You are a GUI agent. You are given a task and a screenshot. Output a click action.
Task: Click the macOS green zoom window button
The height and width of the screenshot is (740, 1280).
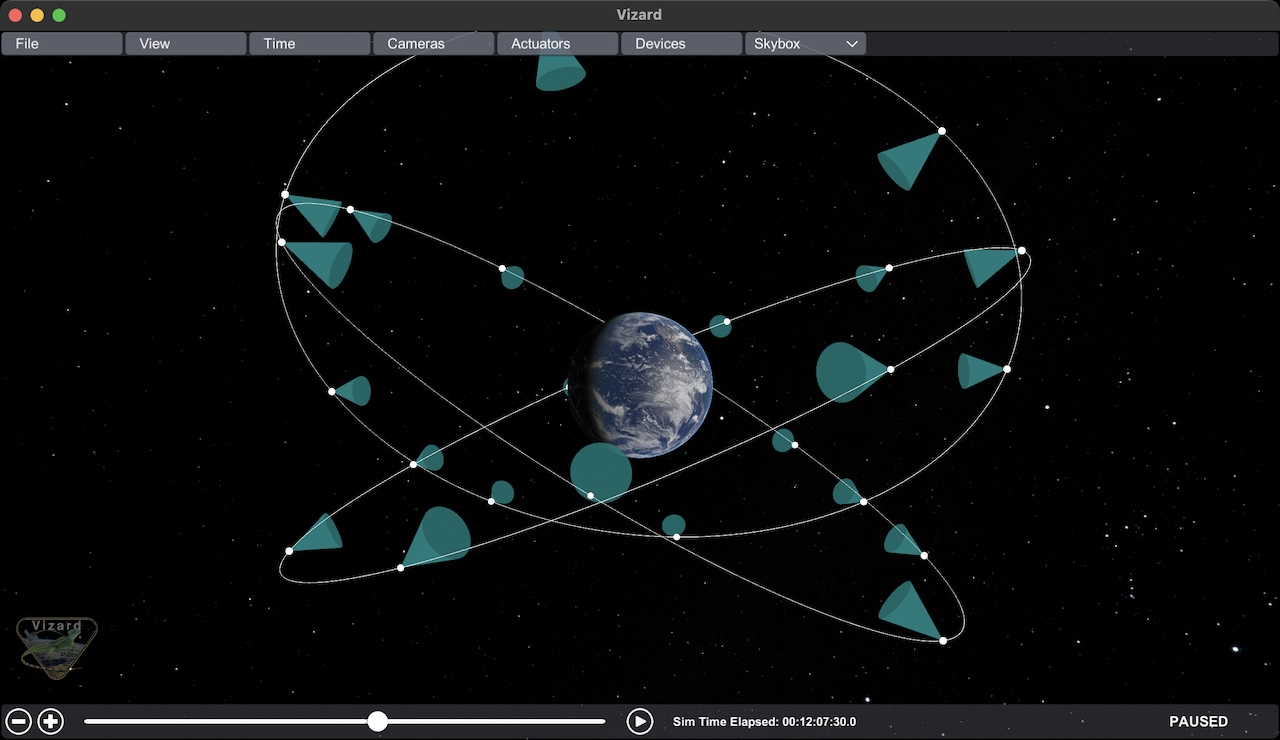pyautogui.click(x=59, y=15)
